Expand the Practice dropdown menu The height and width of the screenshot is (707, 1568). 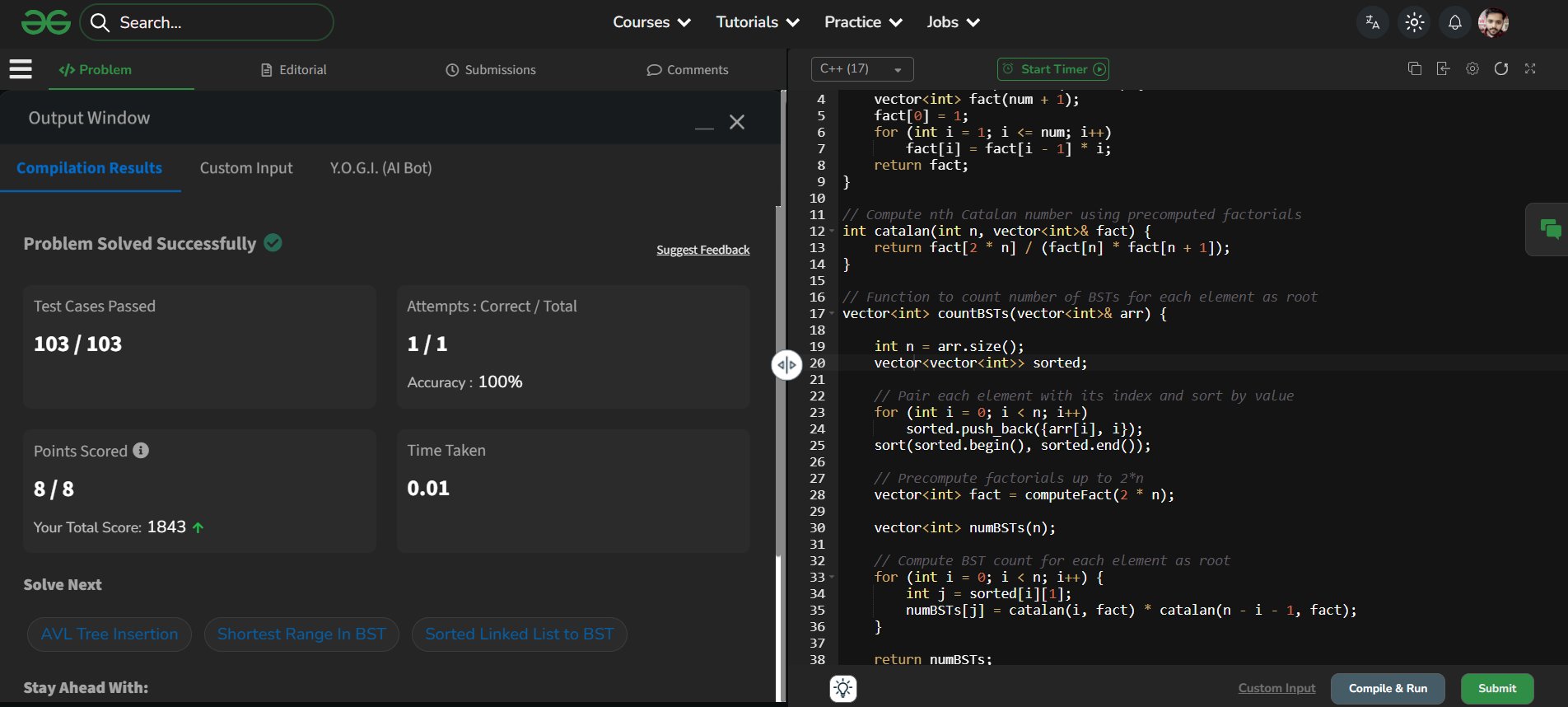(x=862, y=22)
